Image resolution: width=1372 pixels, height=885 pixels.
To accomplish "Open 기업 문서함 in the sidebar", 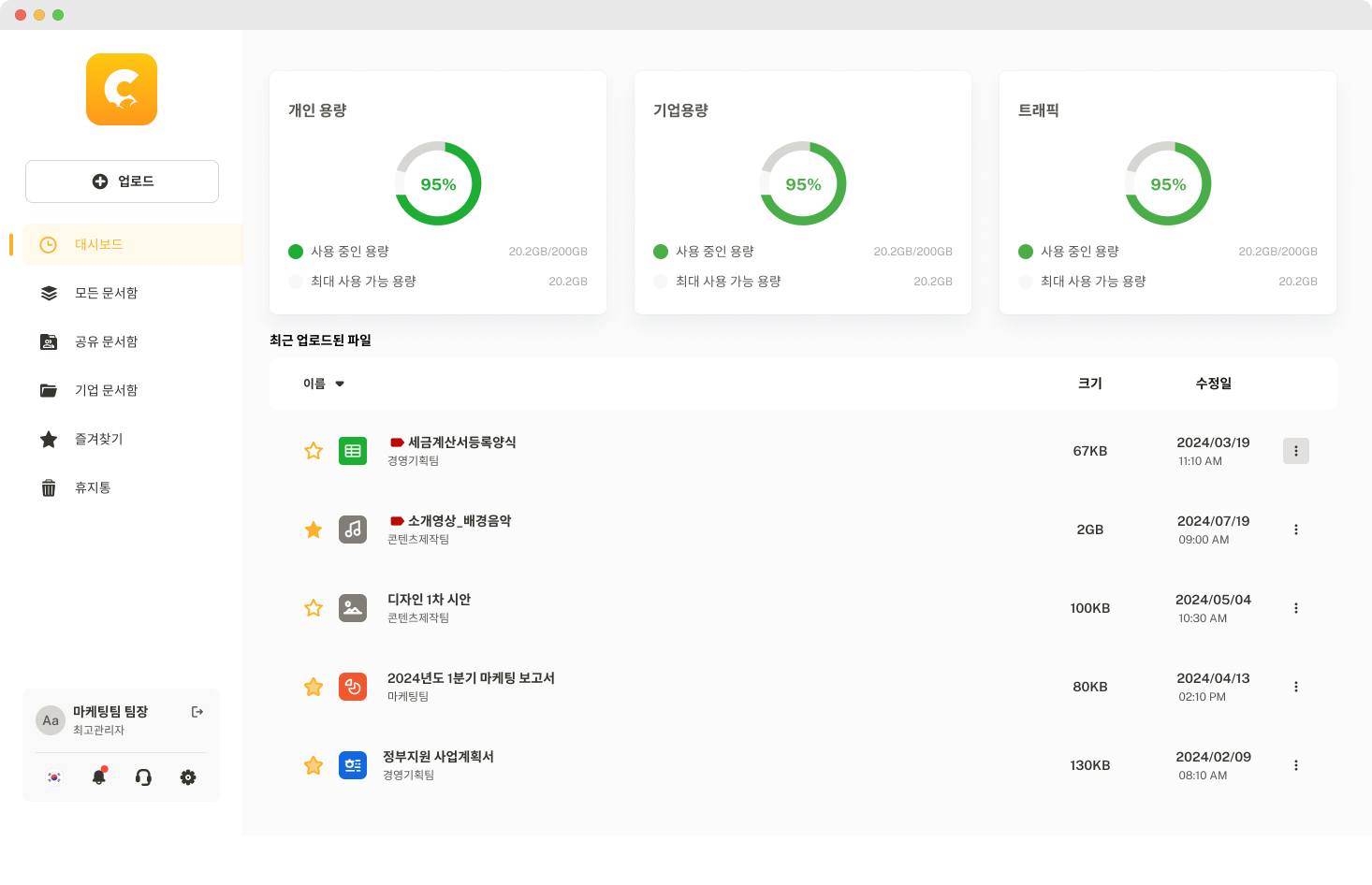I will 106,390.
